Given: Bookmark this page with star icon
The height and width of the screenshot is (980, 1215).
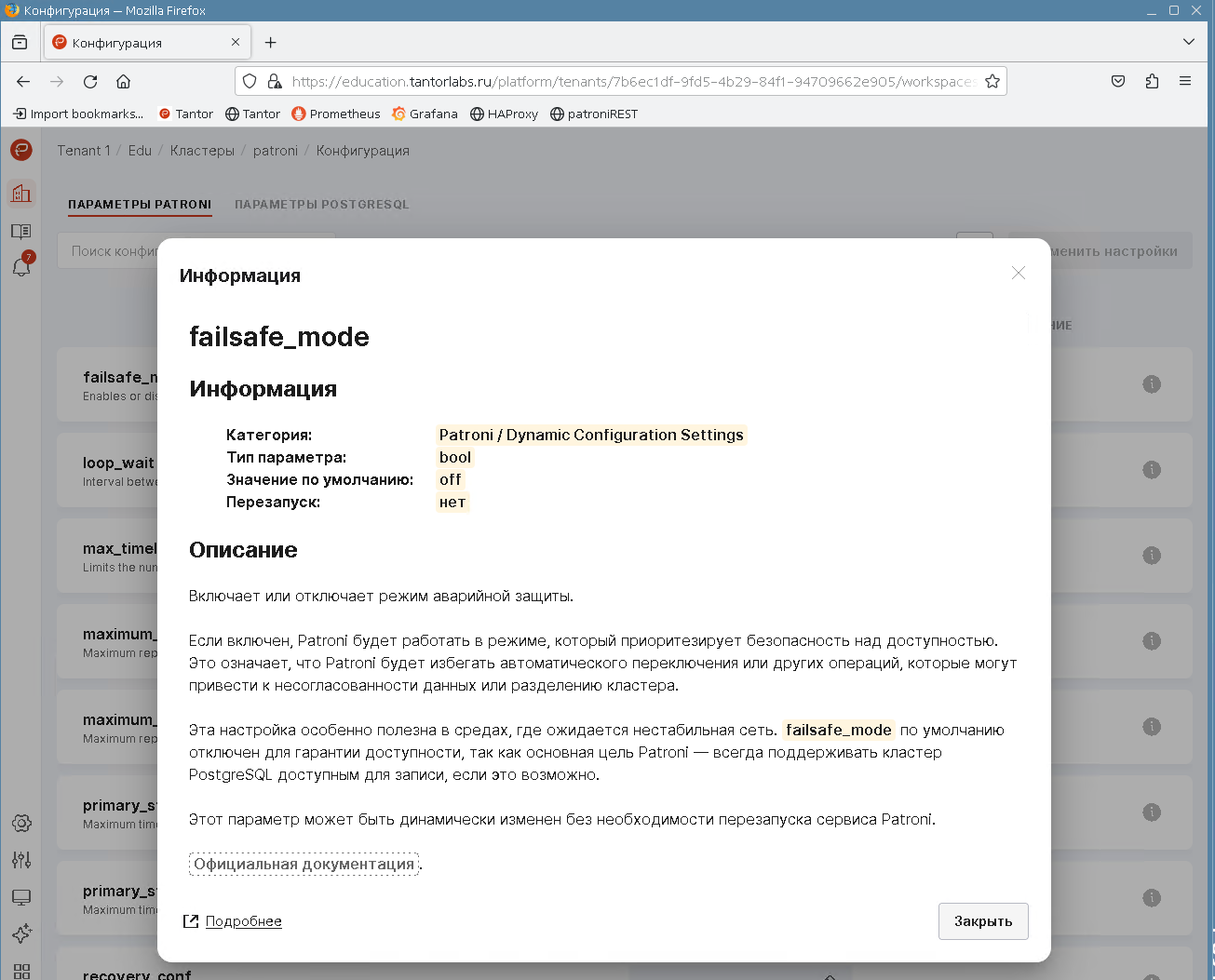Looking at the screenshot, I should (992, 81).
